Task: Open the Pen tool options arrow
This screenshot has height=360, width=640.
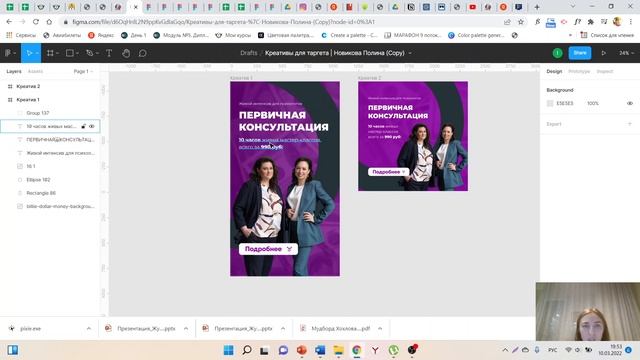Action: coord(97,53)
